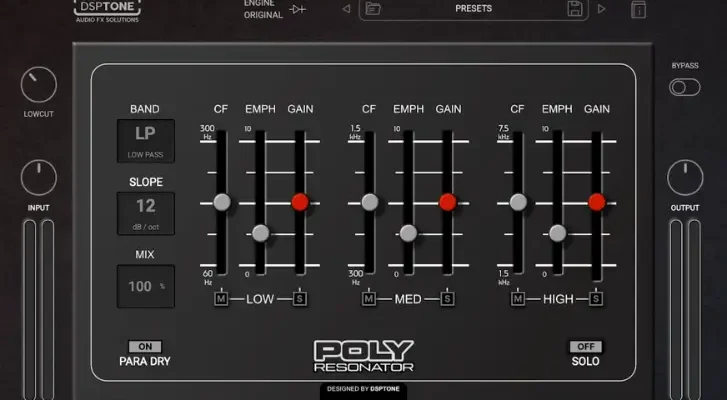Expand the PRESETS list
Screen dimensions: 727x400
473,9
